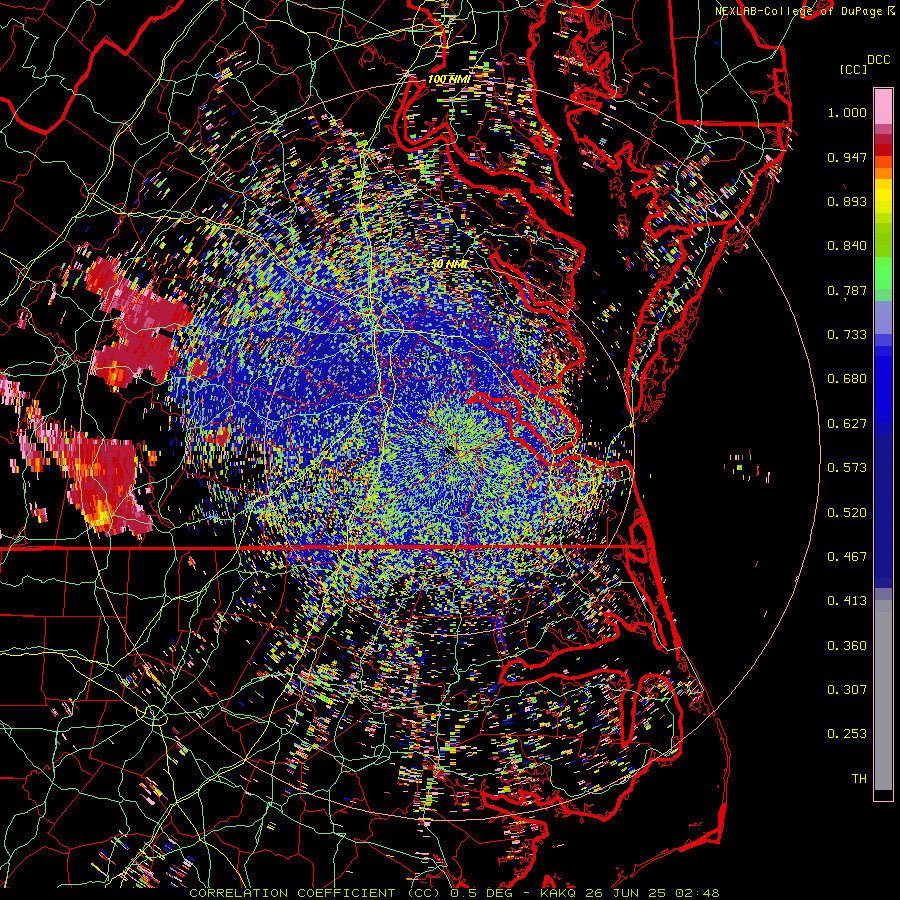This screenshot has height=900, width=900.
Task: Click the 50 NMI range ring label
Action: coord(449,264)
